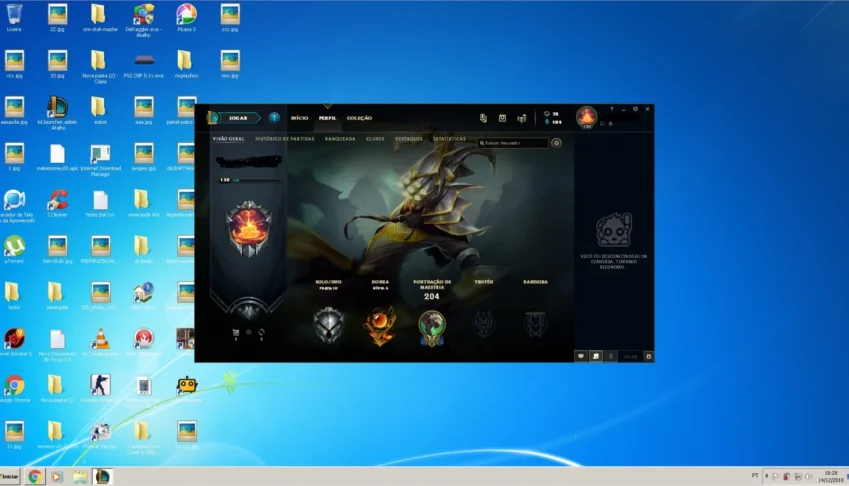Open the Windows Iniciar start button
Viewport: 849px width, 486px height.
point(10,476)
